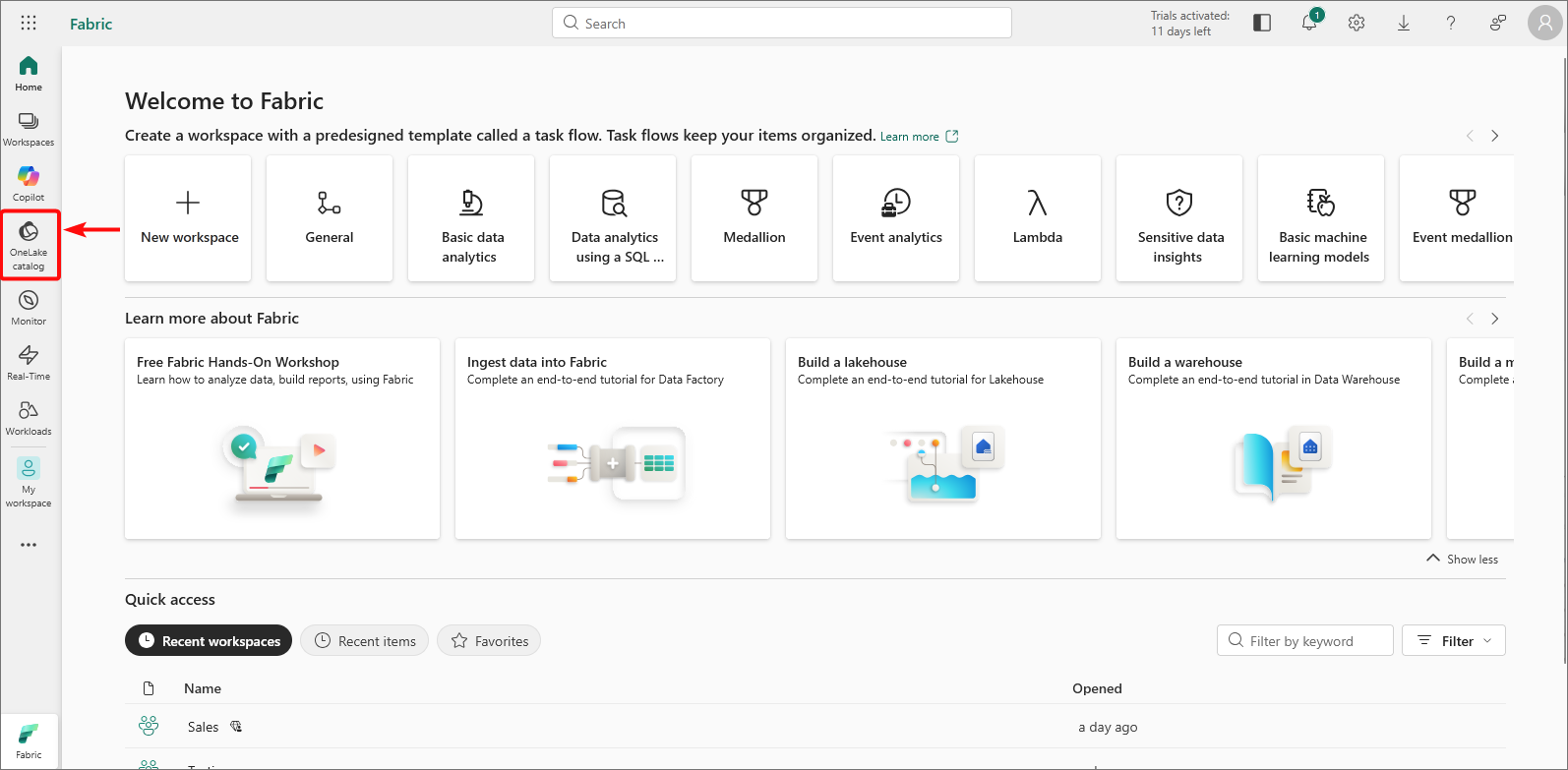Click the feedback icon in the header

(1498, 23)
